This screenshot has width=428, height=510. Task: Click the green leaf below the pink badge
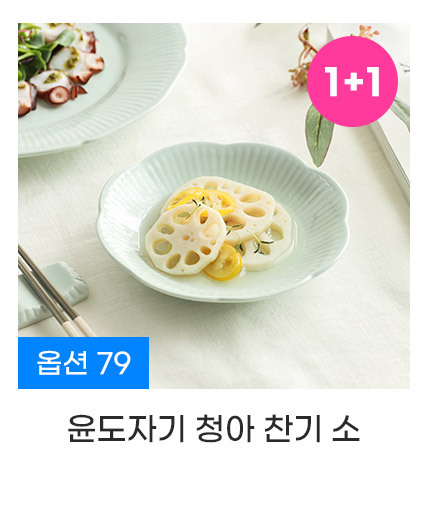click(318, 135)
